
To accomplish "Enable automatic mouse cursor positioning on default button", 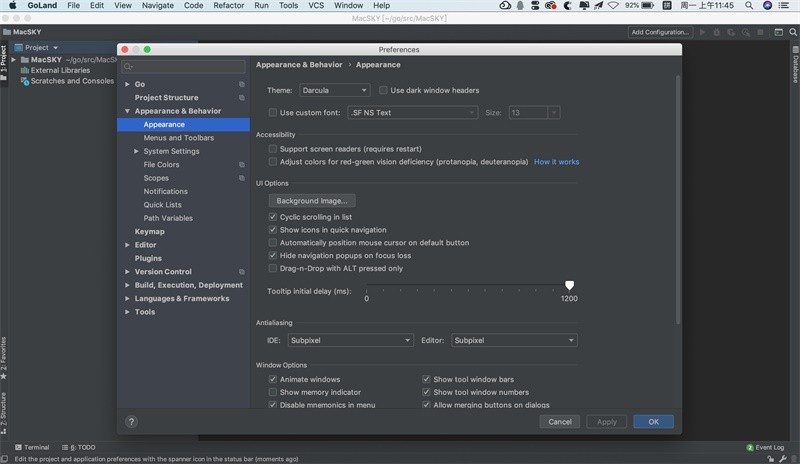I will 273,243.
